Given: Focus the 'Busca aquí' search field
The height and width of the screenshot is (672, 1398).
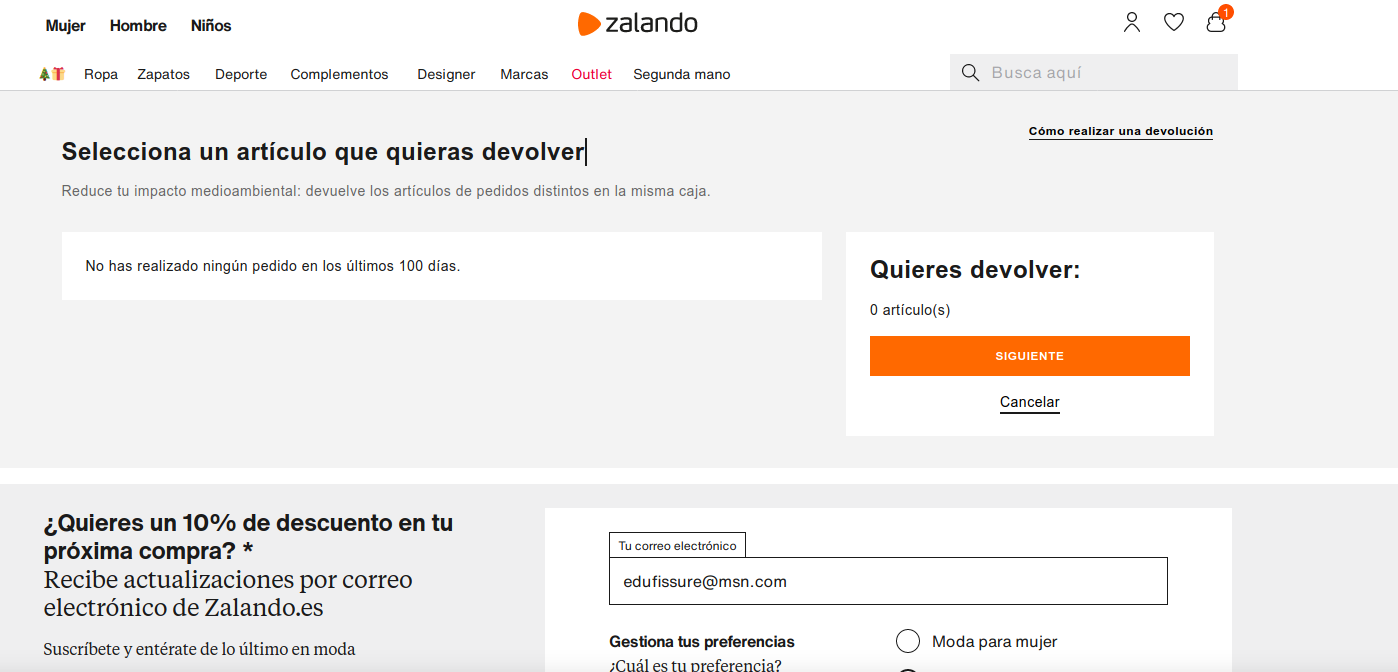Looking at the screenshot, I should pos(1094,72).
